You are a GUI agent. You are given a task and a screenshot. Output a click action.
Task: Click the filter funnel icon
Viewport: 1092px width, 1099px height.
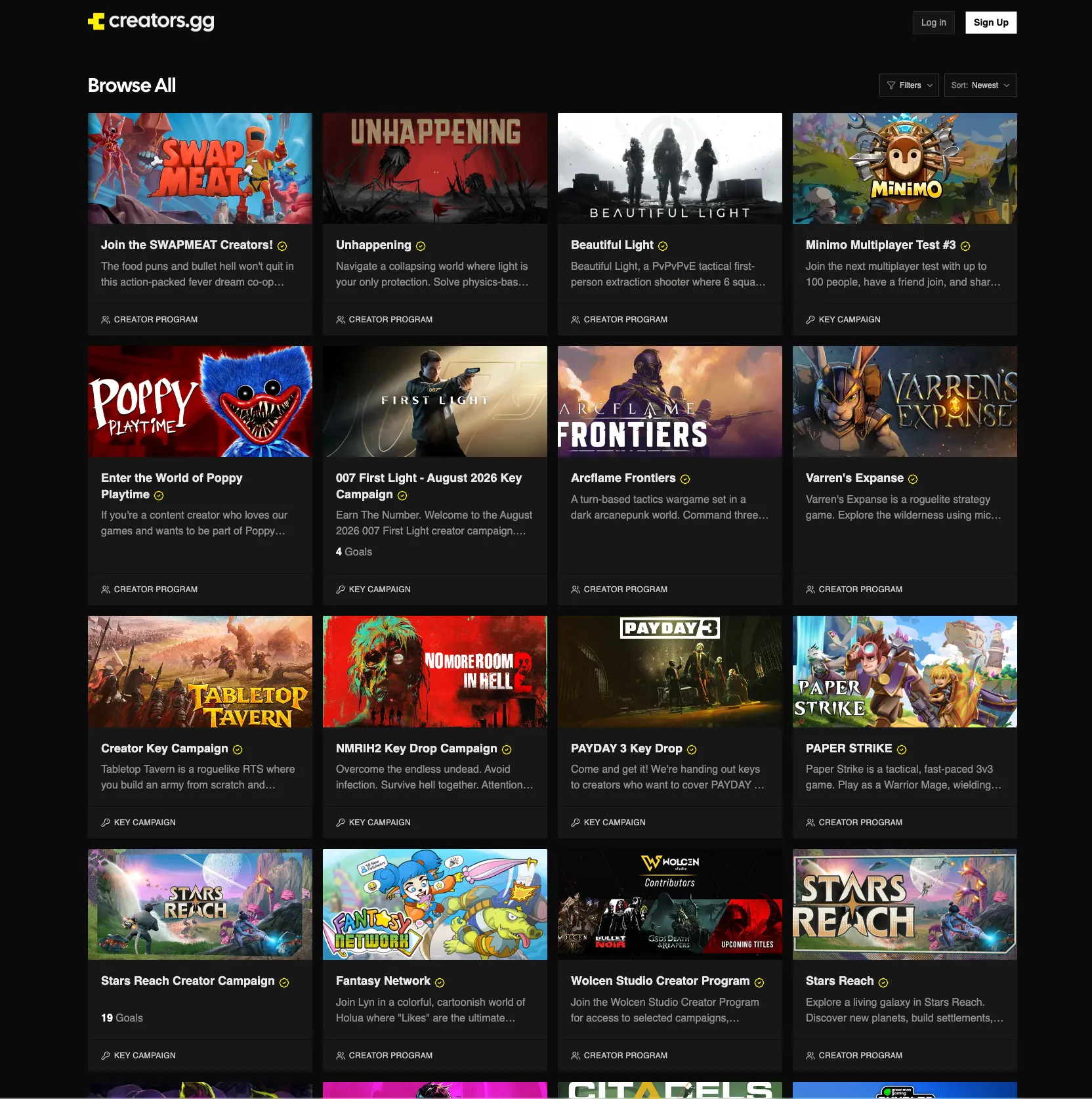(891, 85)
